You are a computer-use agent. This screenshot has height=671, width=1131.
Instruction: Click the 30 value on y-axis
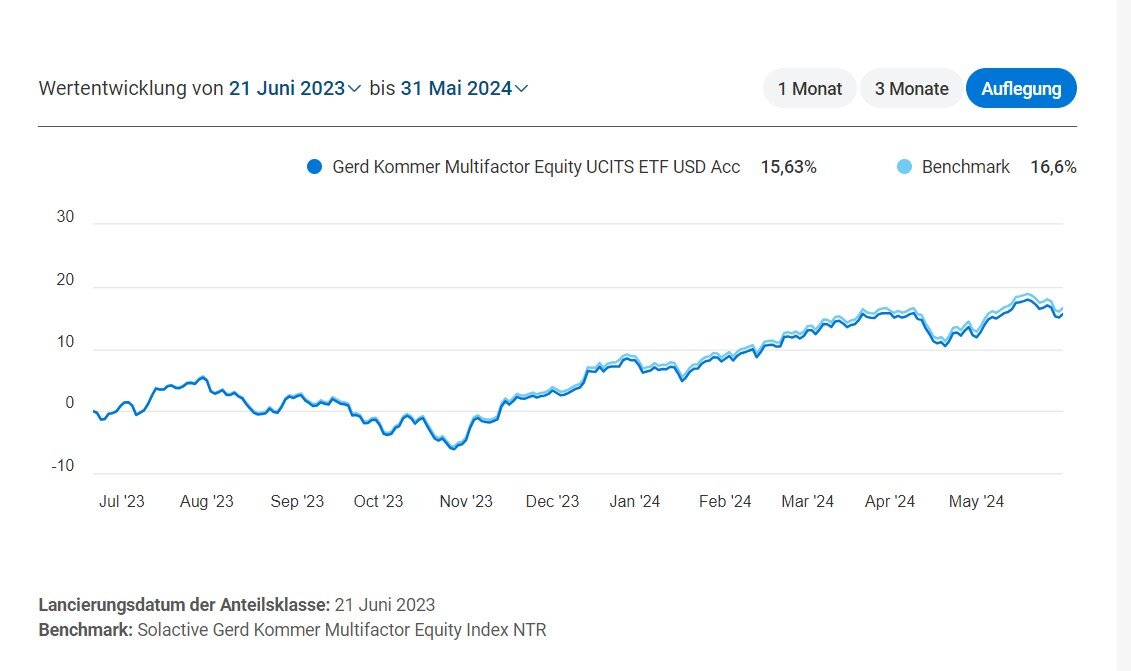pos(65,218)
